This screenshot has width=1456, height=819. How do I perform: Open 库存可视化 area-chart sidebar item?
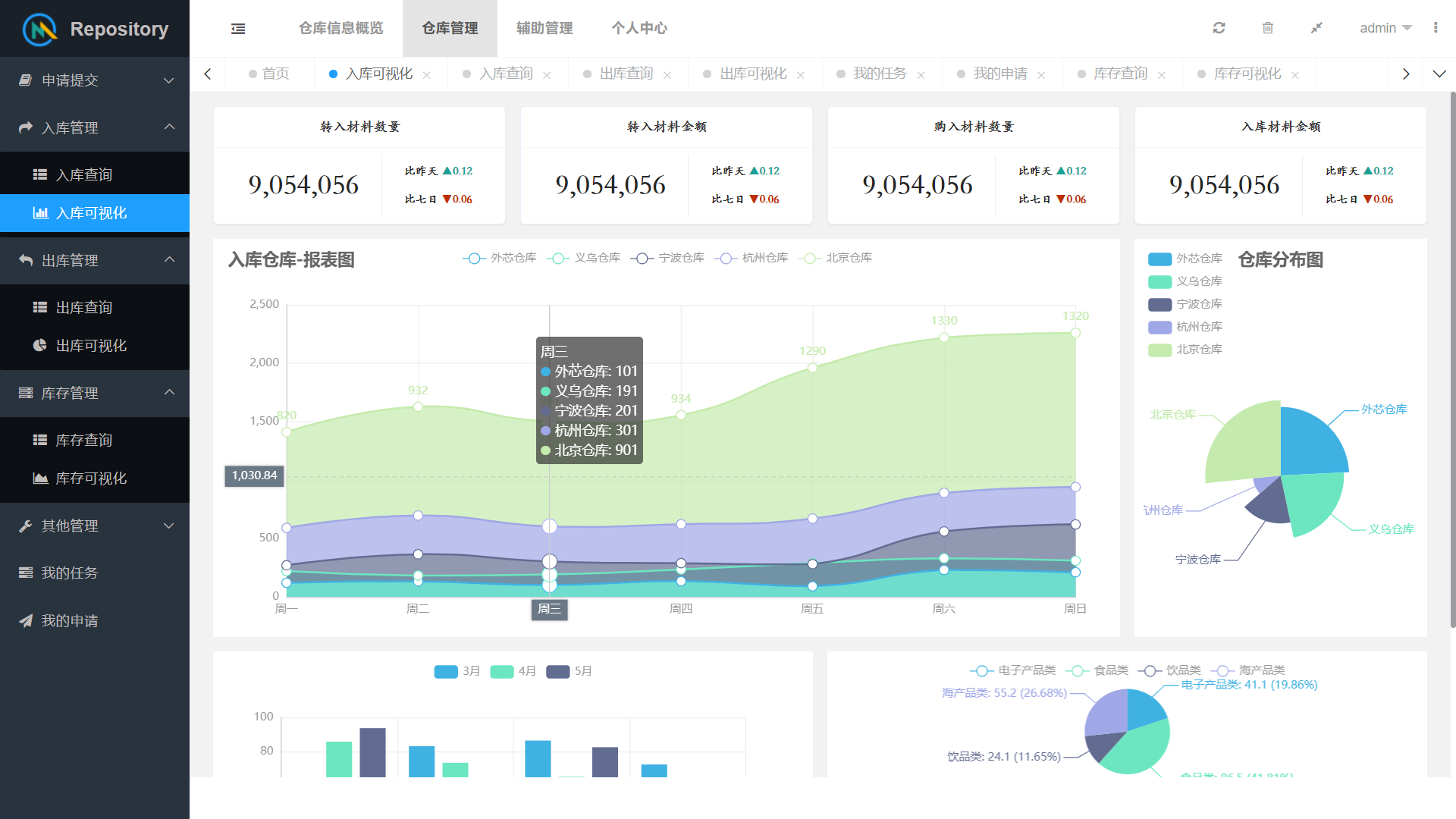(91, 479)
